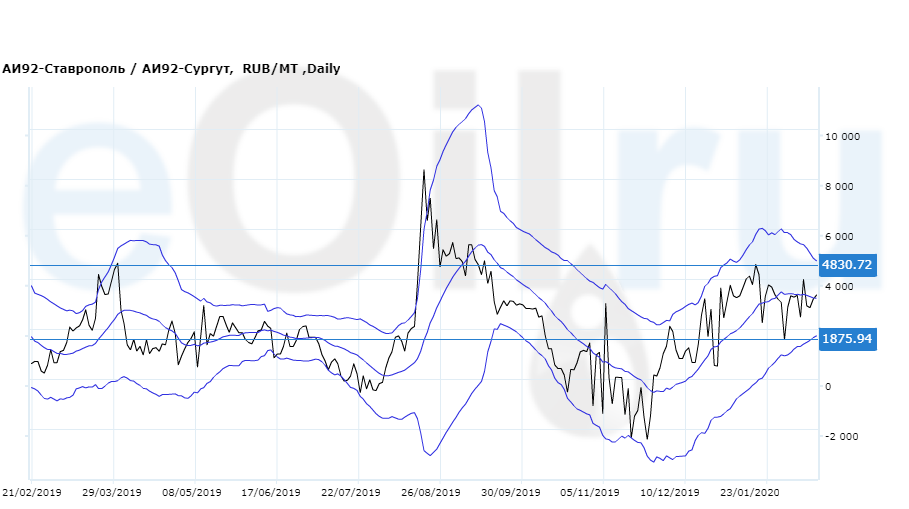Select the 26/08/2019 date label
Screen dimensions: 909x509
[430, 493]
